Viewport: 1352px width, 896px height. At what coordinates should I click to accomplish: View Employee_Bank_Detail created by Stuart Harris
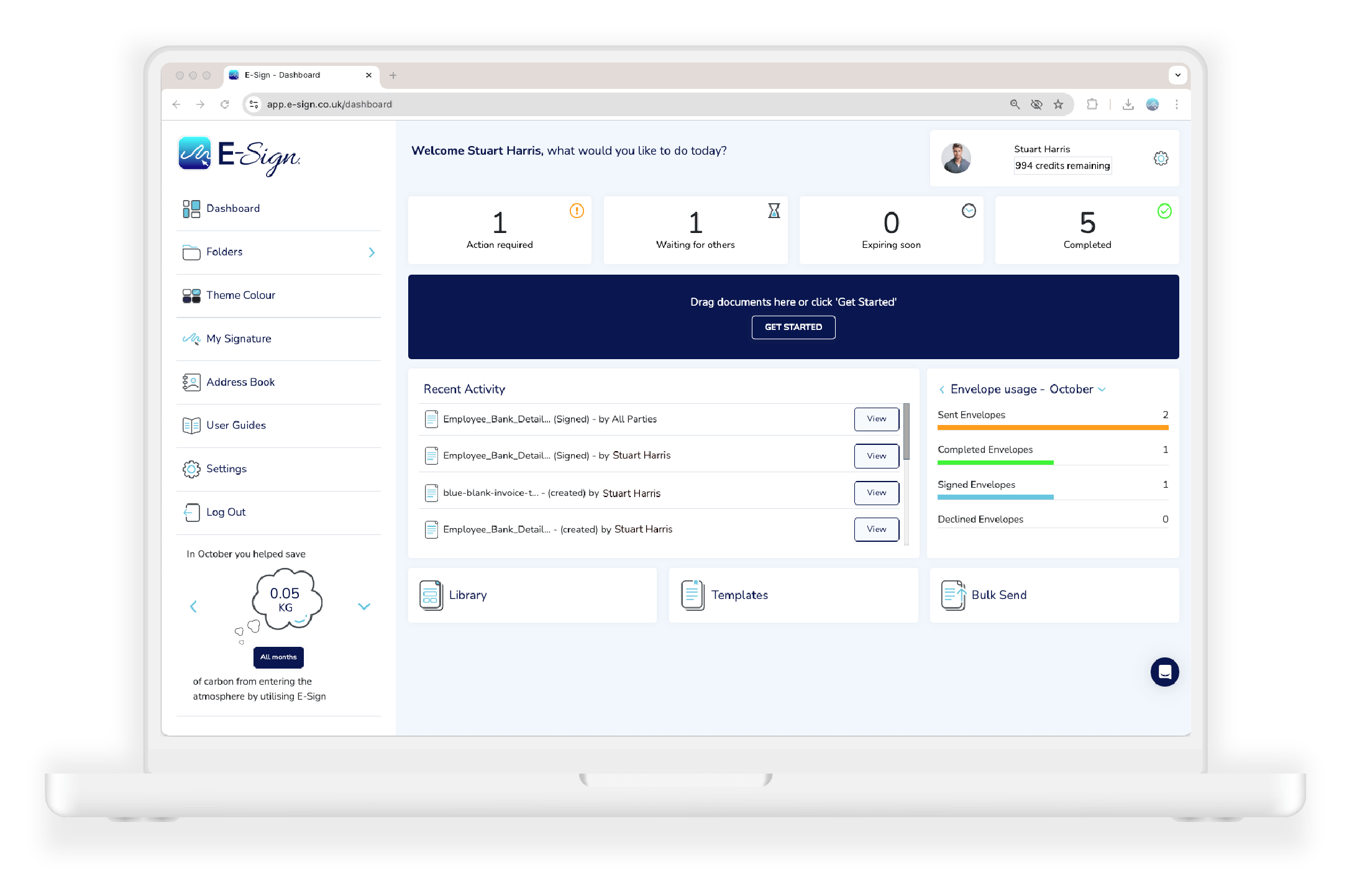click(x=876, y=529)
